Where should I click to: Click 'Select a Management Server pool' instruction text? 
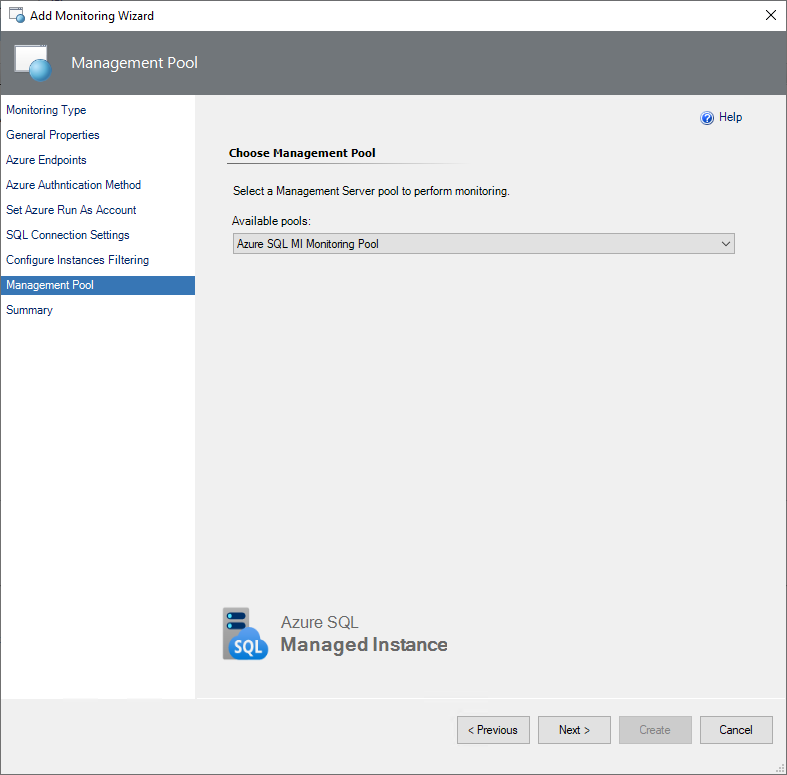coord(371,191)
